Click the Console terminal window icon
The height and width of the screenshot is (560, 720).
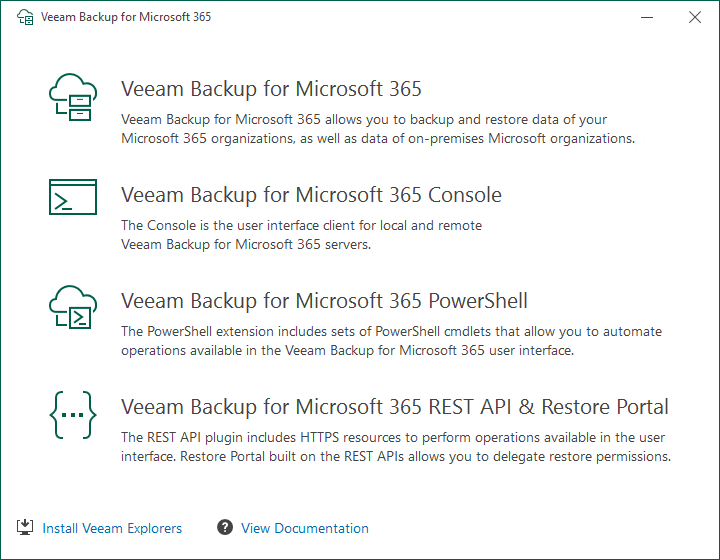pos(72,197)
